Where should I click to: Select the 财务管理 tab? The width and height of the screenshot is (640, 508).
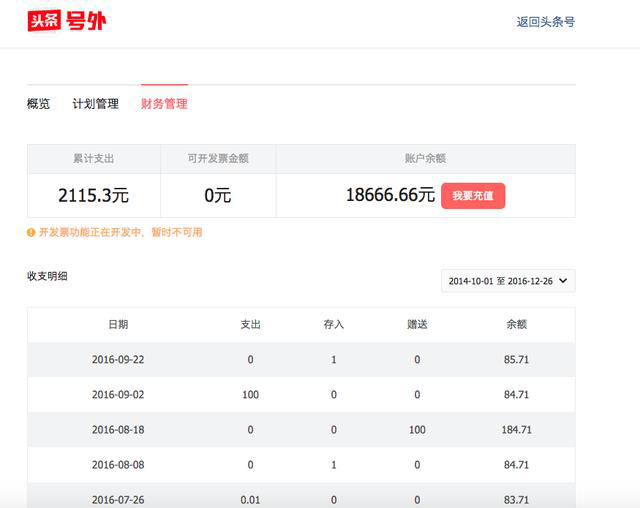(x=164, y=104)
